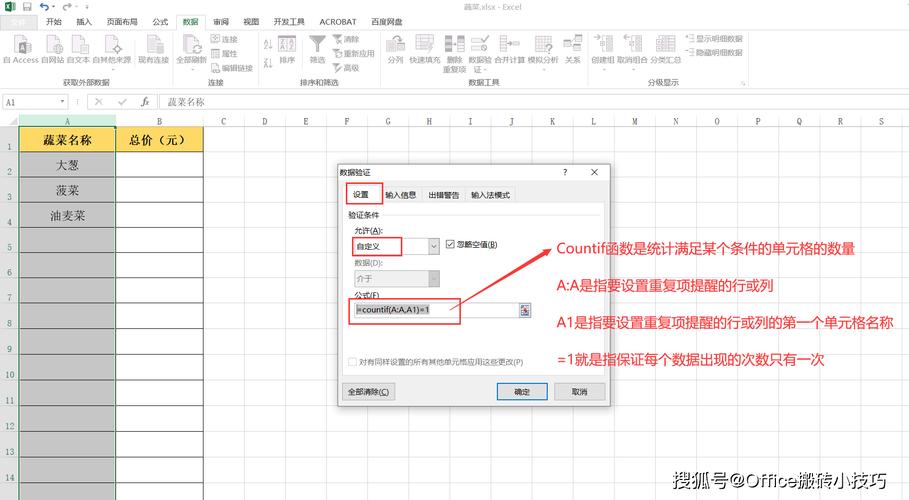This screenshot has height=500, width=909.
Task: Select cell containing 大葱
Action: tap(67, 165)
